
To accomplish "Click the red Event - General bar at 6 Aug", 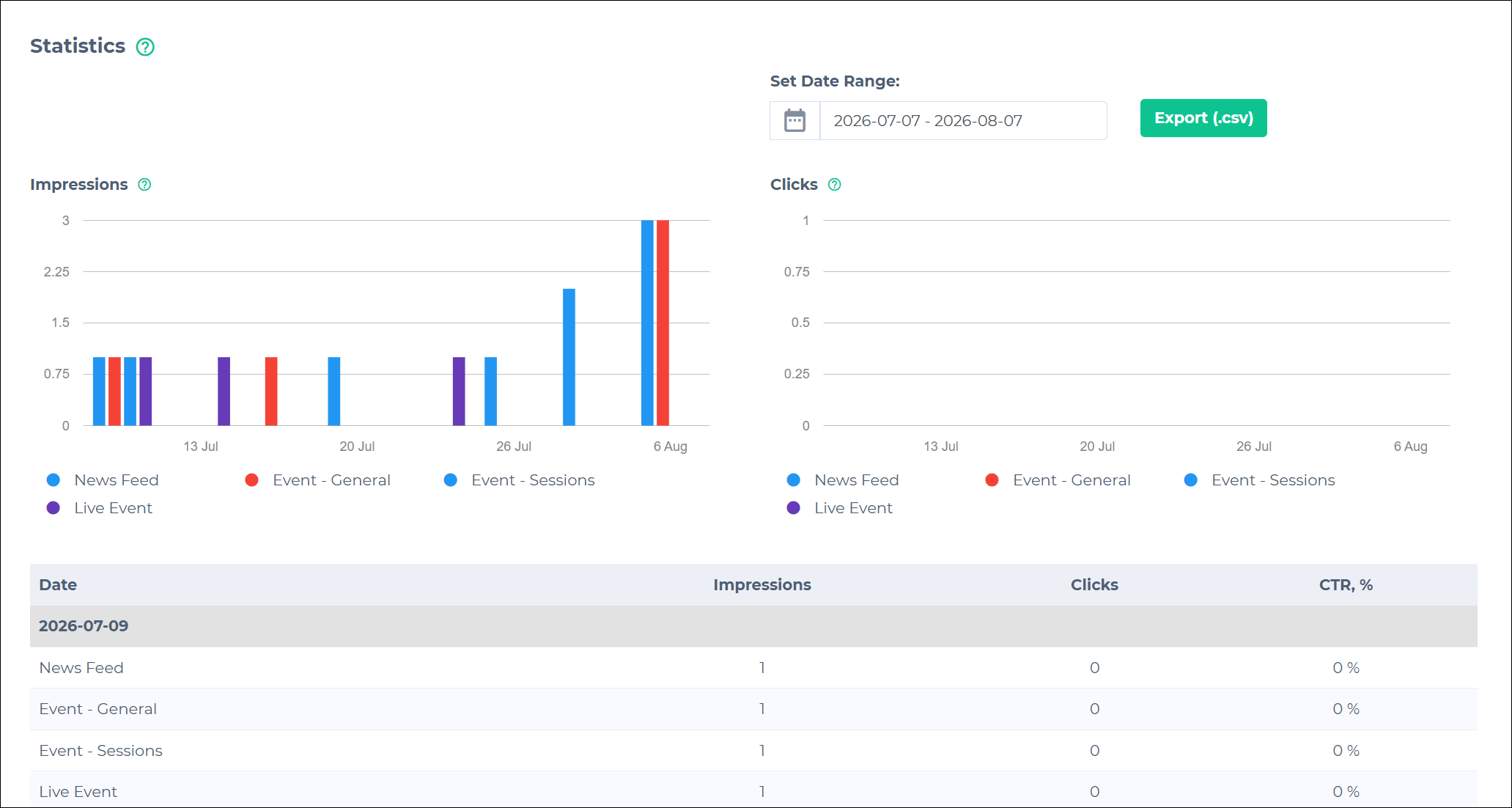I will tap(663, 323).
